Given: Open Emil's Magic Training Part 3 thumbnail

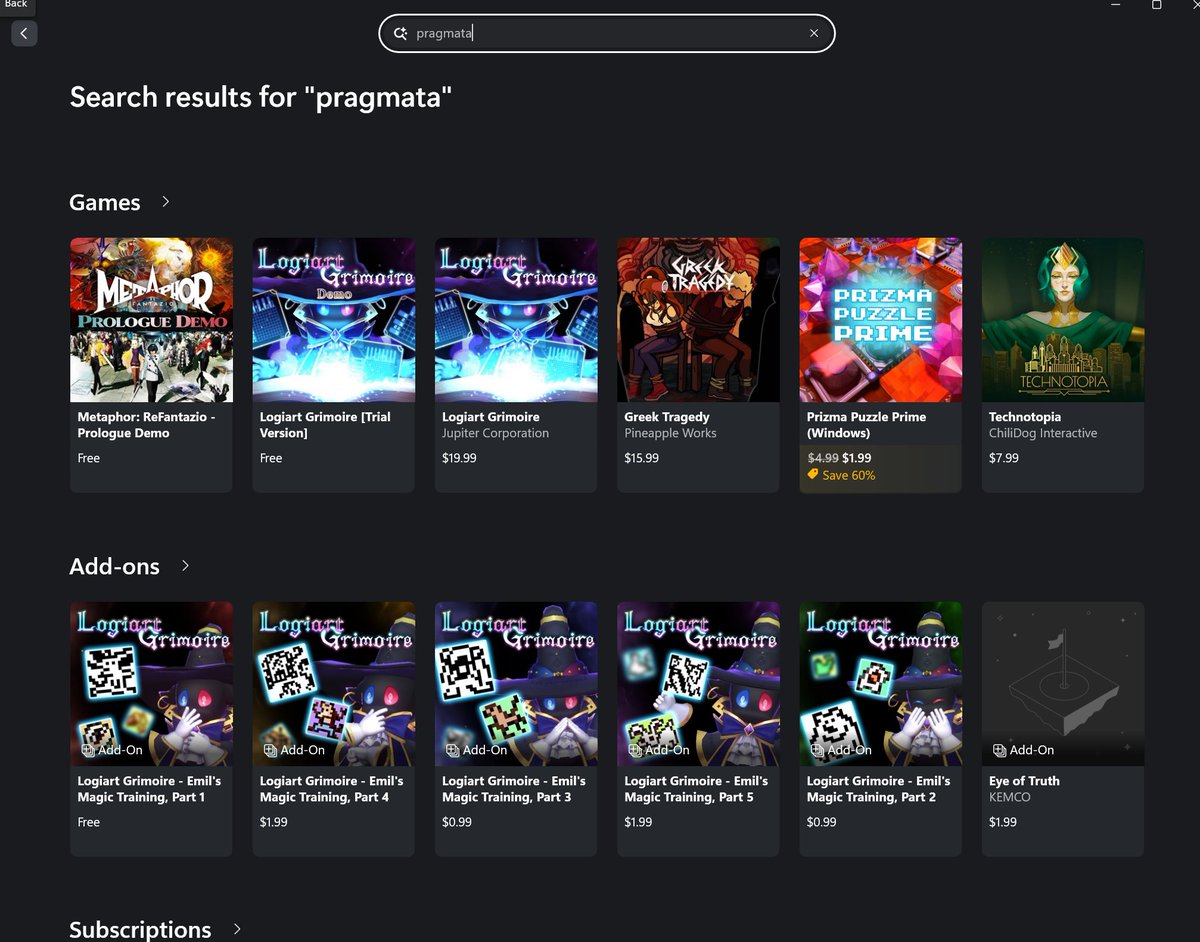Looking at the screenshot, I should 516,684.
